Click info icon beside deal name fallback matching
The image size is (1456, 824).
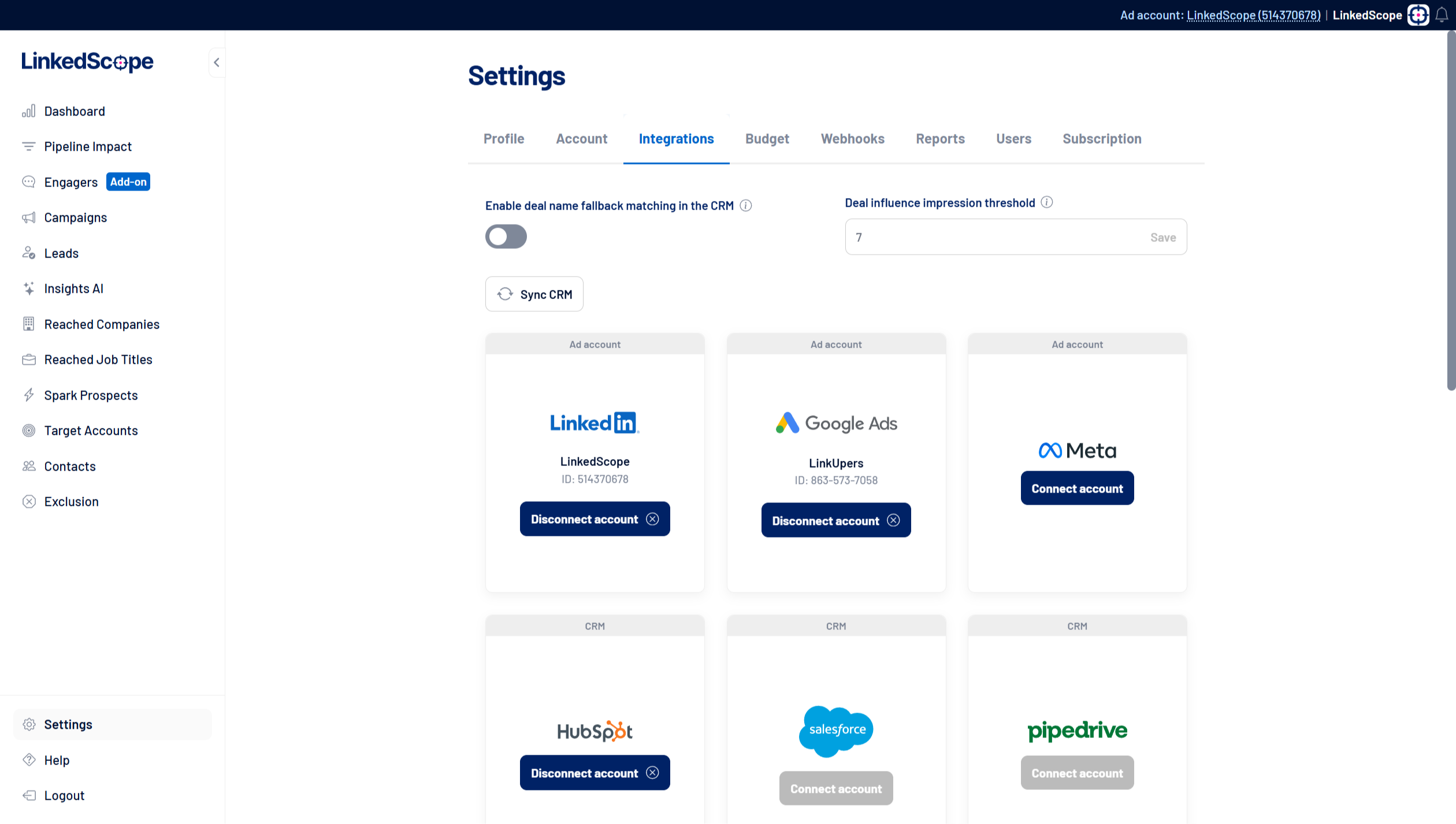pyautogui.click(x=746, y=206)
